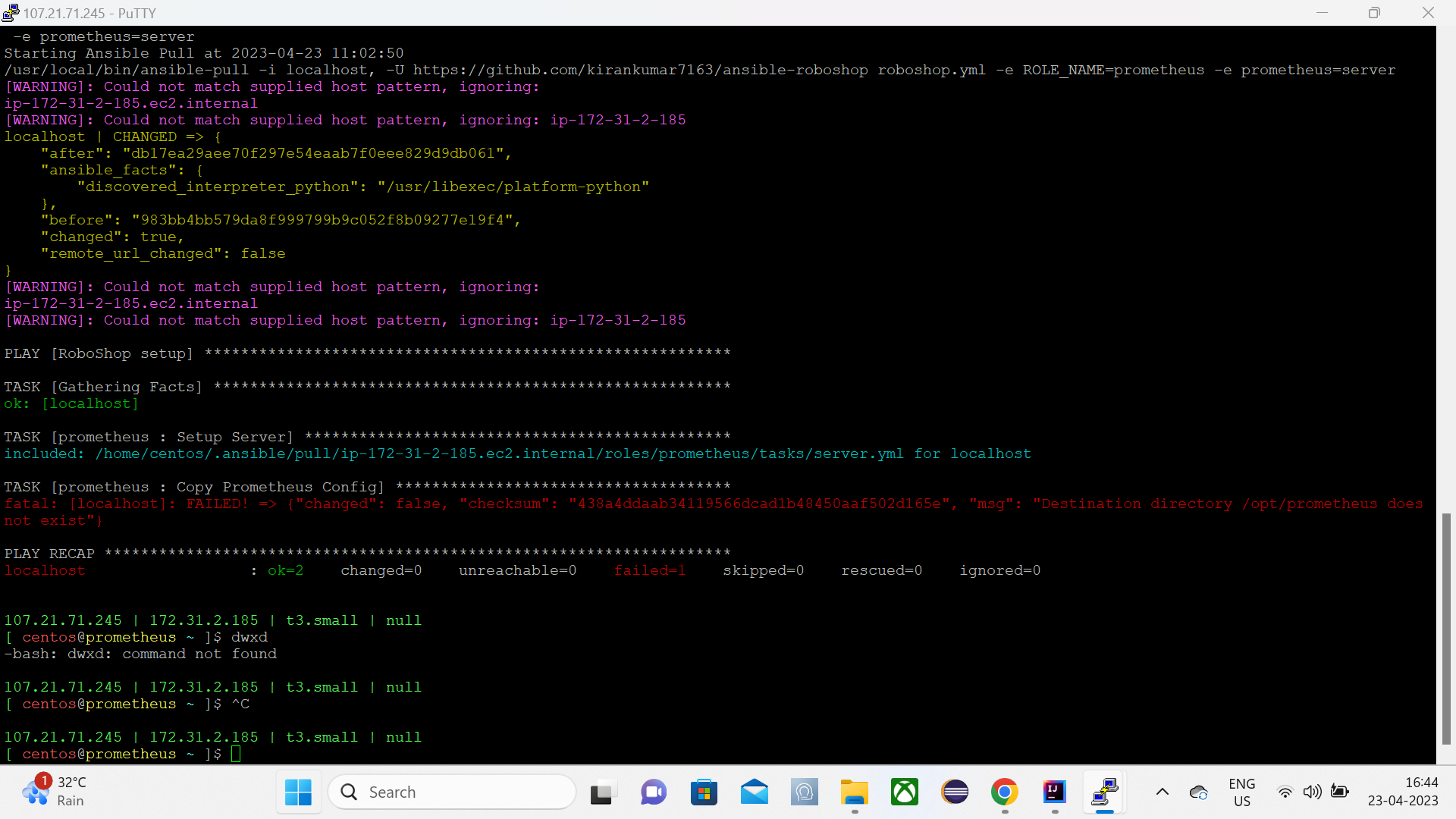Adjust system volume from the speaker icon
This screenshot has height=819, width=1456.
pyautogui.click(x=1313, y=792)
